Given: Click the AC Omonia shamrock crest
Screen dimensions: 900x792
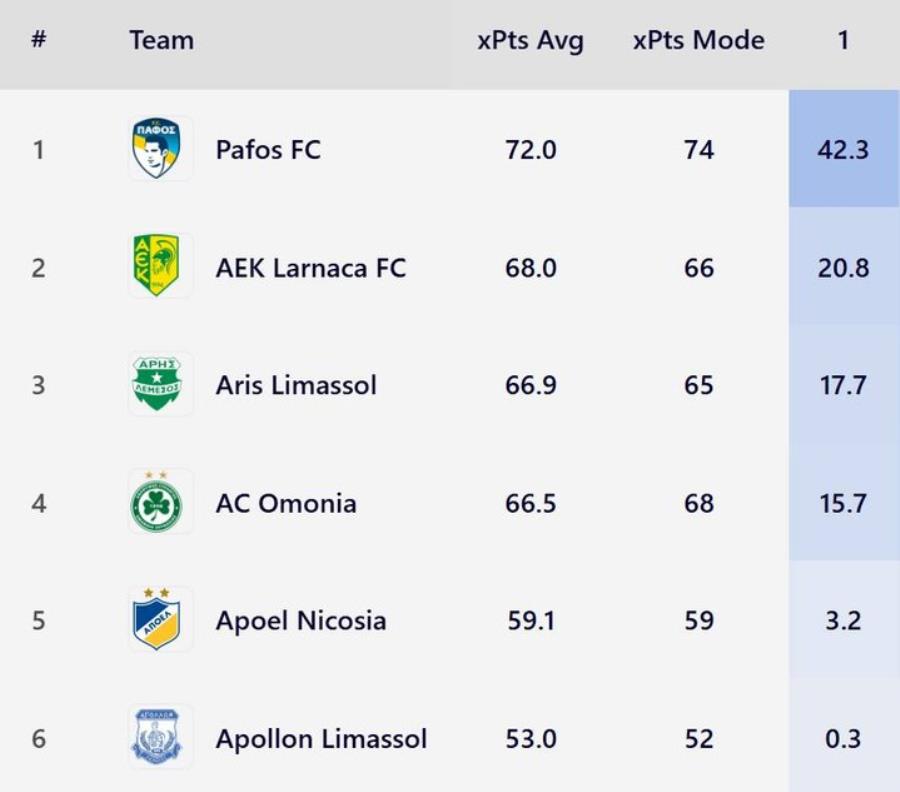Looking at the screenshot, I should pyautogui.click(x=160, y=503).
